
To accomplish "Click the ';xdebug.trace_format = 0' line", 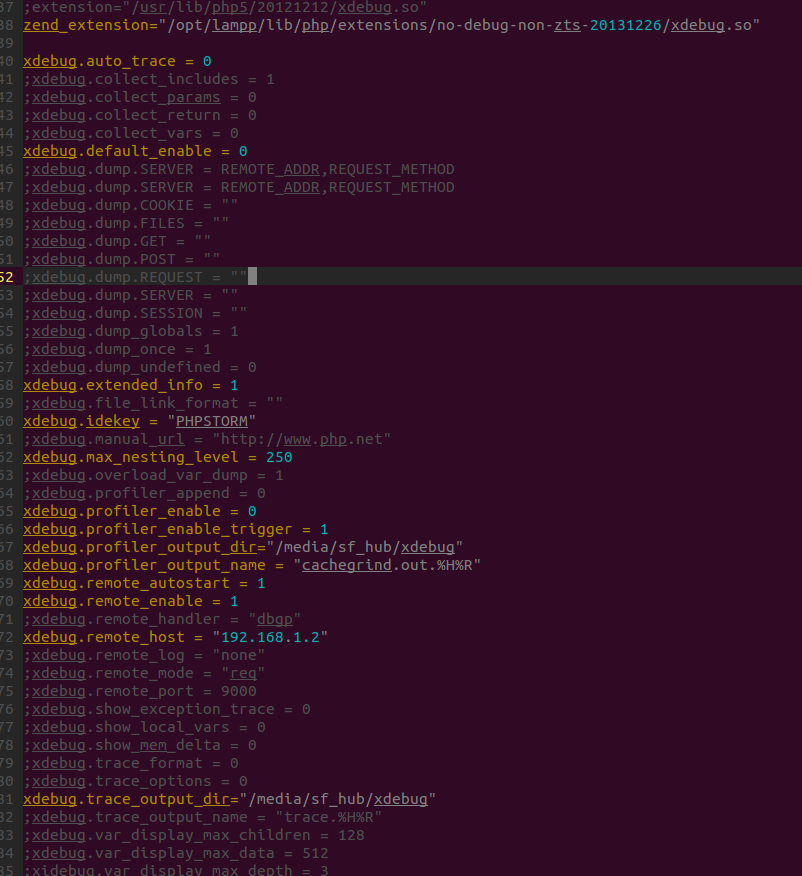I will pos(131,763).
